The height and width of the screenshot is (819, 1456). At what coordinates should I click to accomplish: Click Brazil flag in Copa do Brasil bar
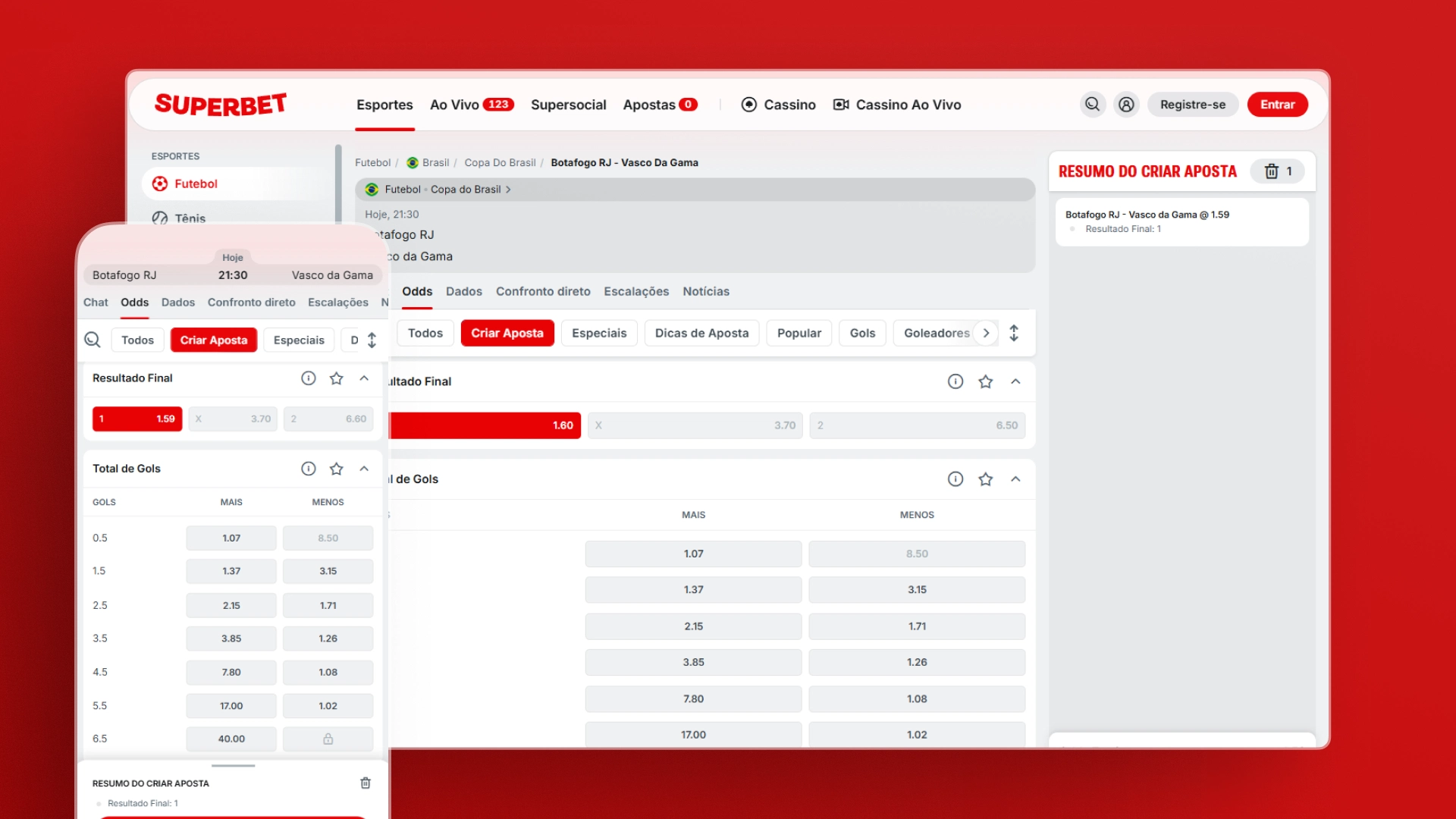pyautogui.click(x=372, y=190)
